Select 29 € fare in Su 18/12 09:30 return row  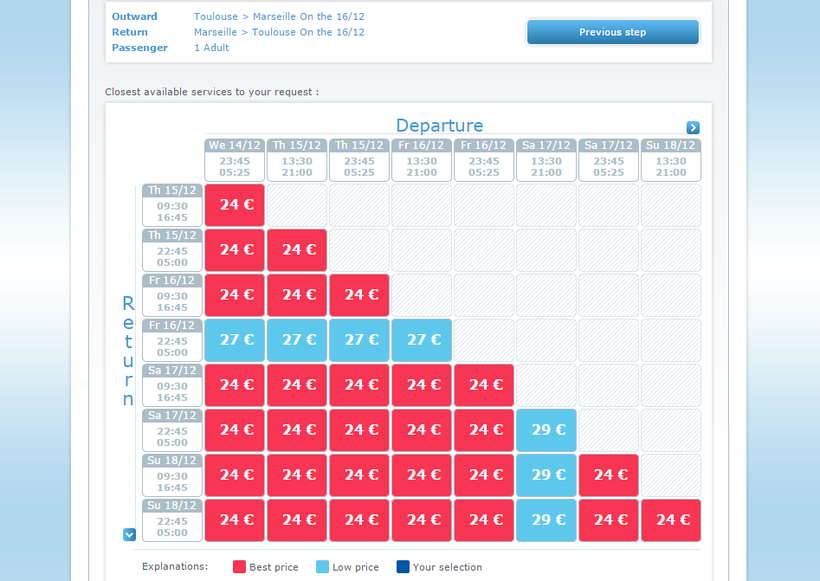coord(547,475)
